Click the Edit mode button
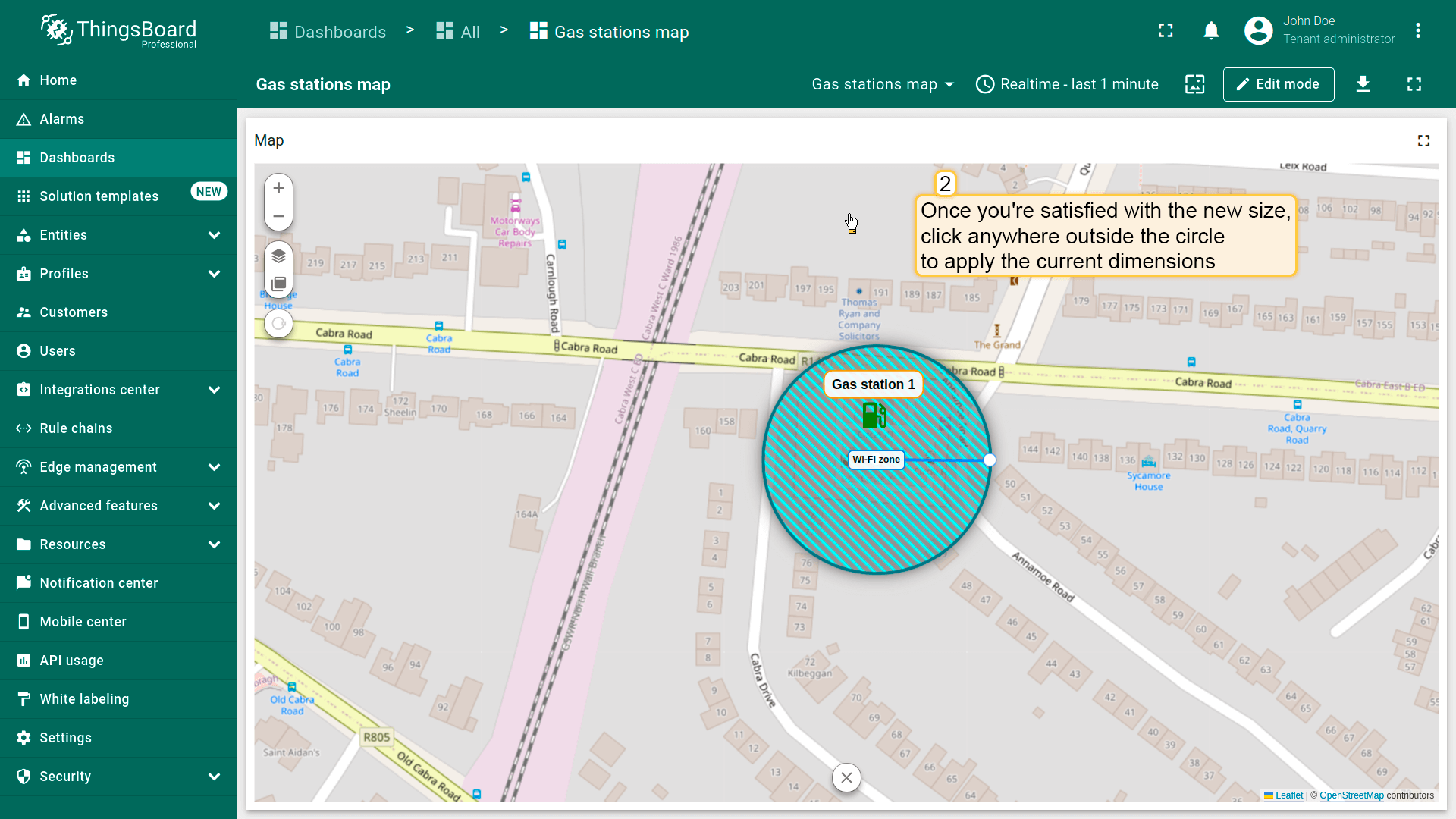Image resolution: width=1456 pixels, height=819 pixels. pos(1278,84)
